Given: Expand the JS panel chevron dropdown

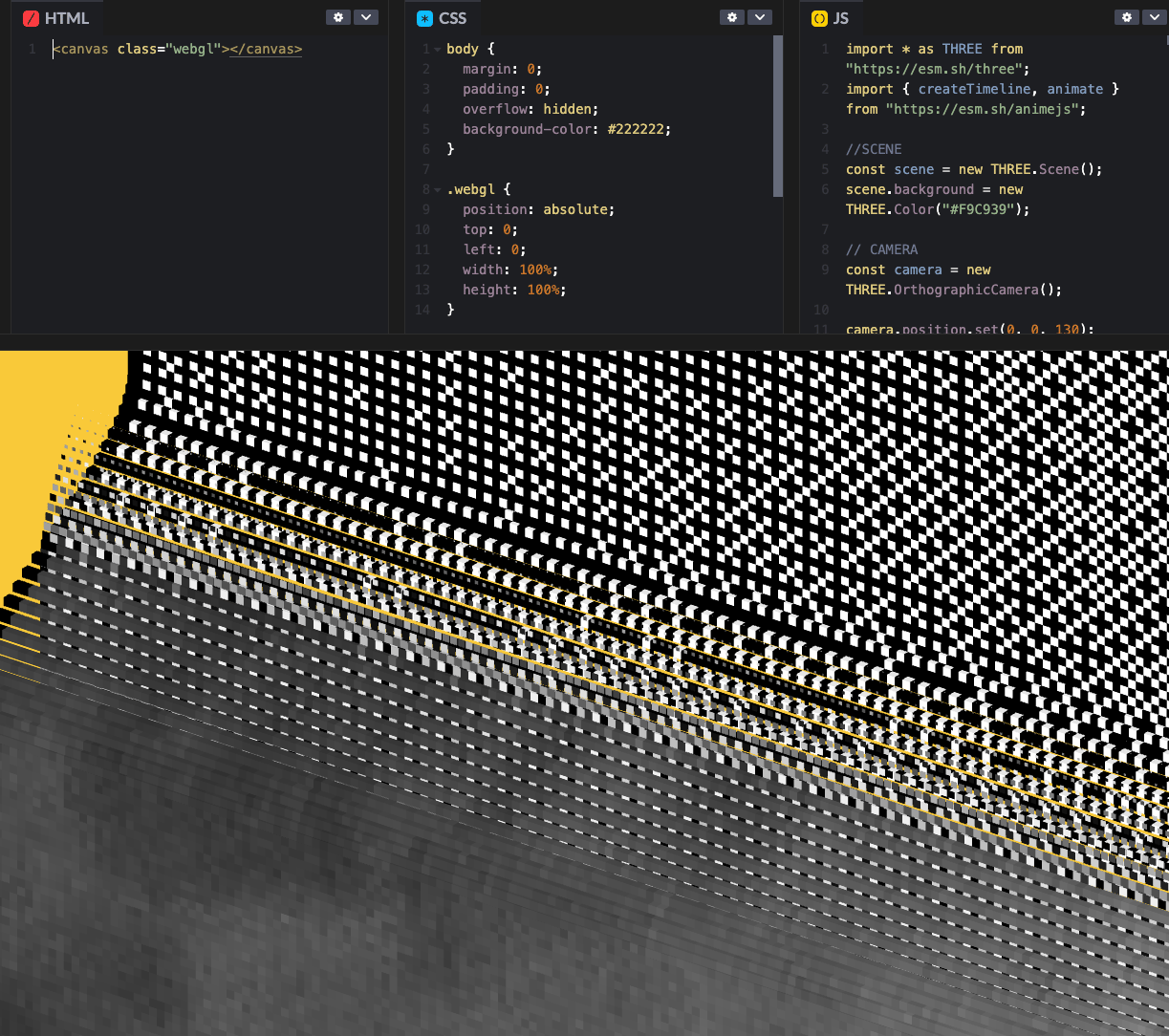Looking at the screenshot, I should click(1155, 17).
